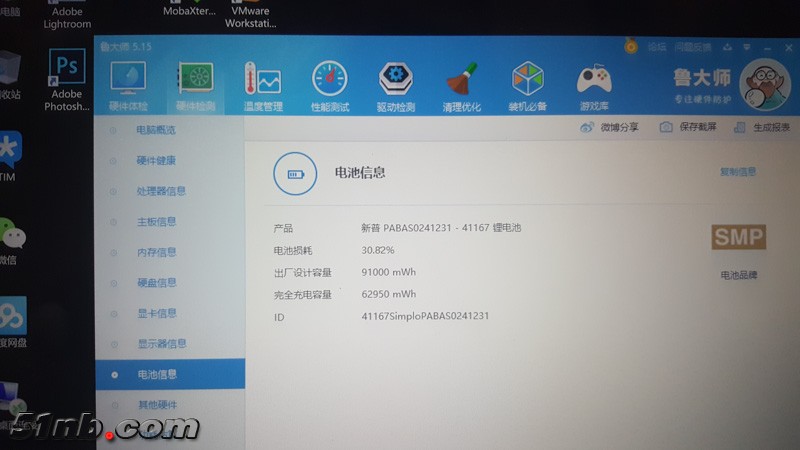Click the battery loss value 30.82%
This screenshot has height=450, width=800.
click(378, 250)
